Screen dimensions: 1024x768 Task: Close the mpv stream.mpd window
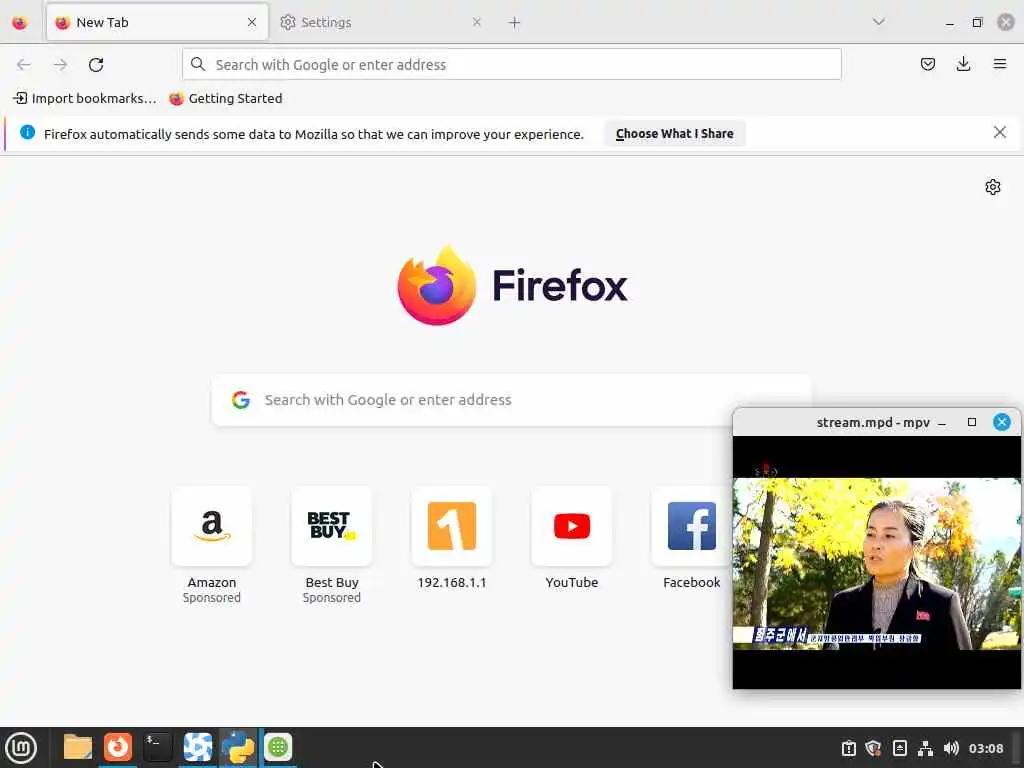(1002, 423)
